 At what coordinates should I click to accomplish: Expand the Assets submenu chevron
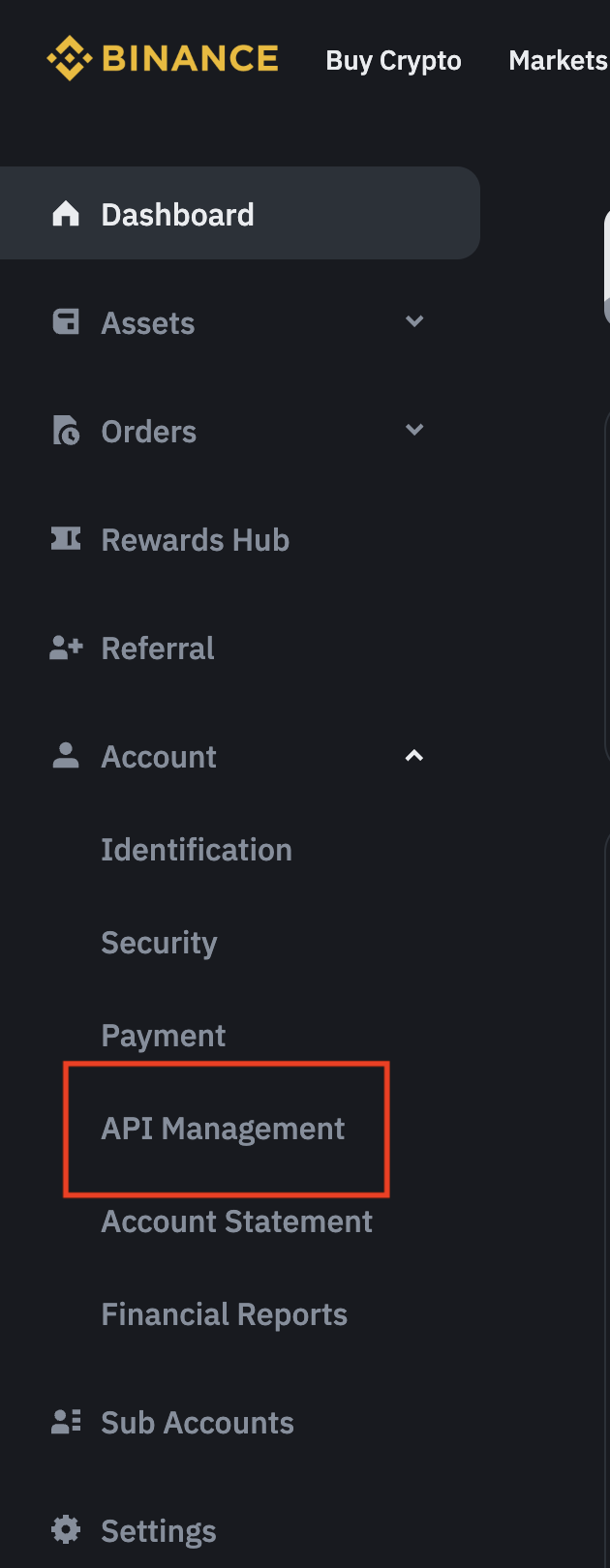click(x=414, y=321)
